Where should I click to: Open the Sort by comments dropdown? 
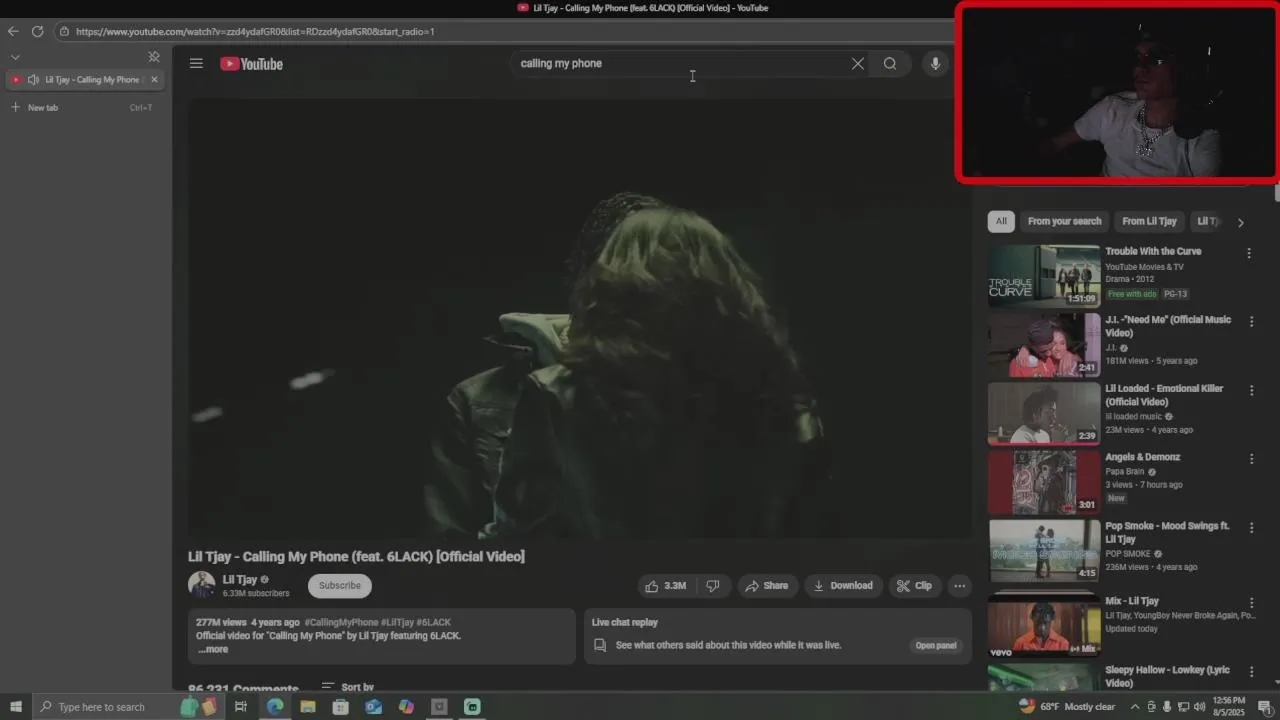coord(347,687)
